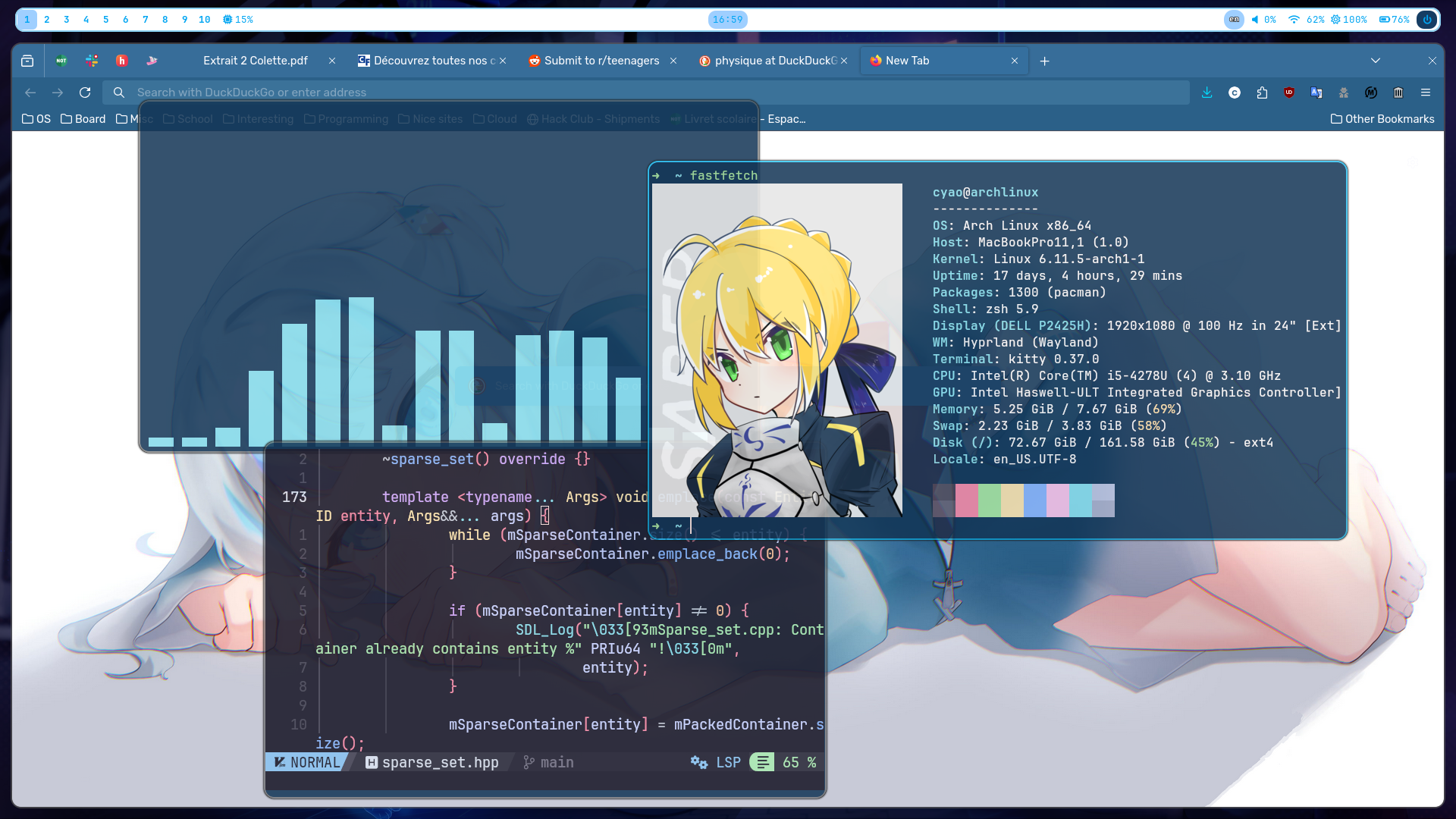This screenshot has height=819, width=1456.
Task: Switch to workspace 5
Action: pyautogui.click(x=106, y=20)
